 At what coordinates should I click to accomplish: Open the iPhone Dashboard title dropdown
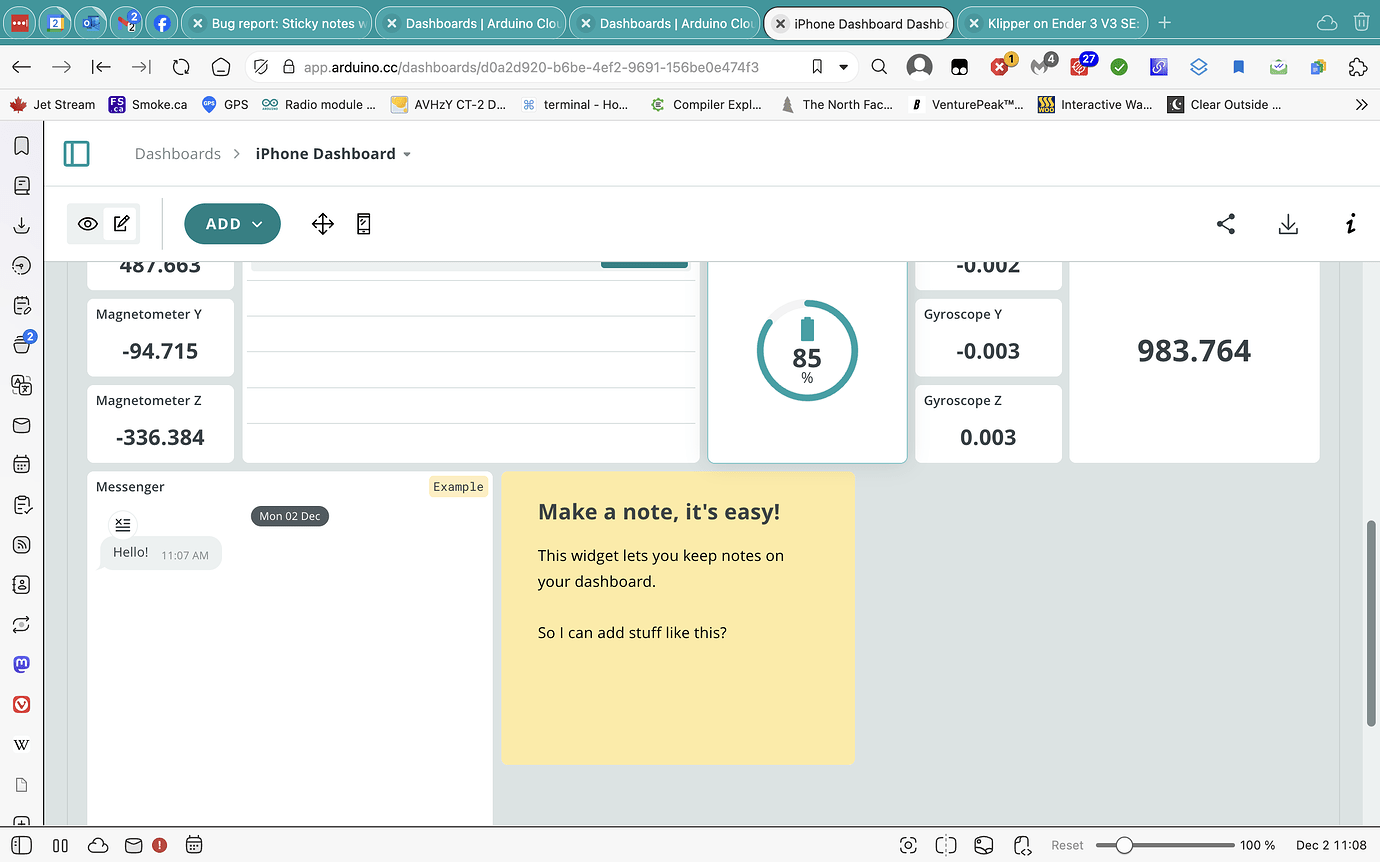coord(406,154)
